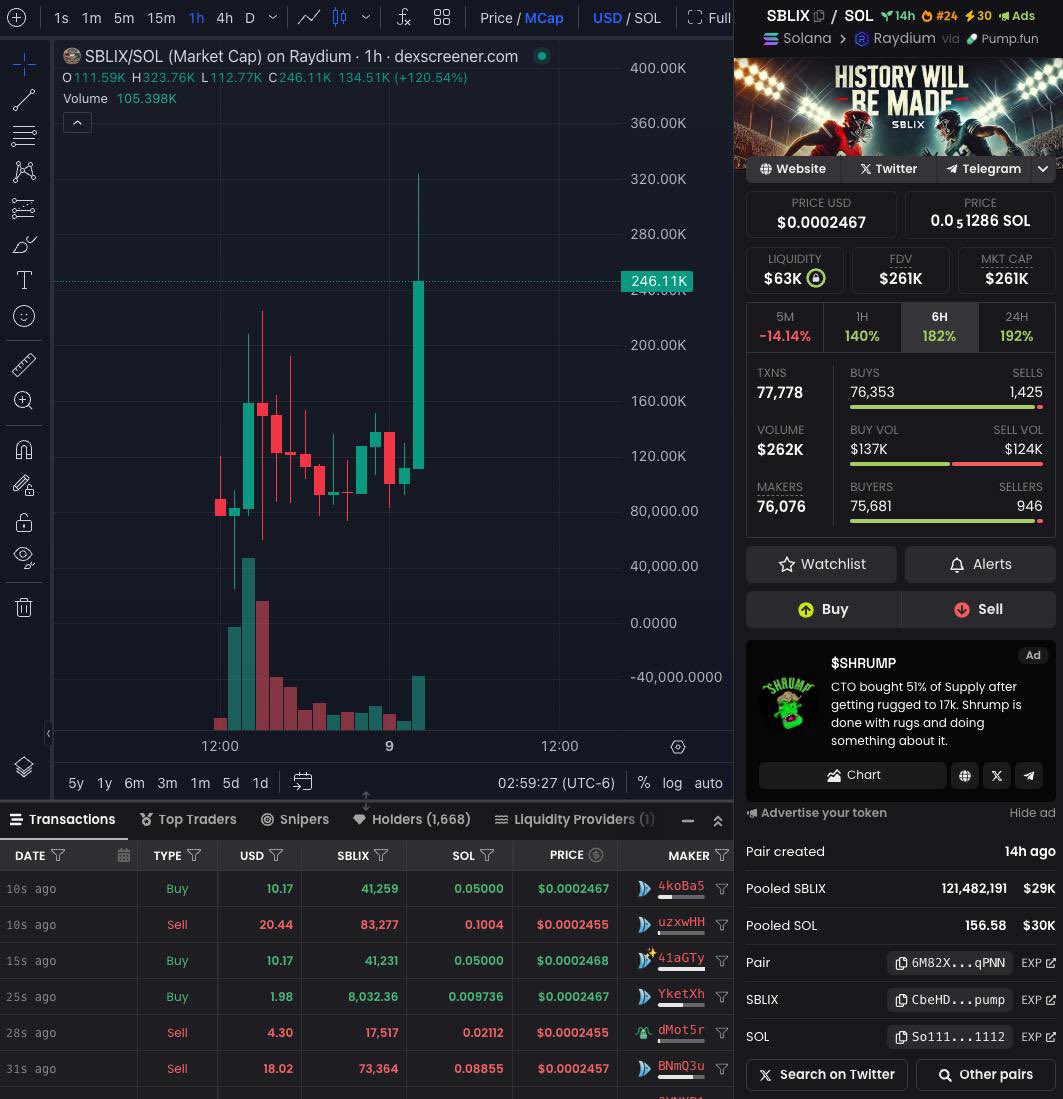Screen dimensions: 1063x1099
Task: Switch chart to line style
Action: coord(309,18)
